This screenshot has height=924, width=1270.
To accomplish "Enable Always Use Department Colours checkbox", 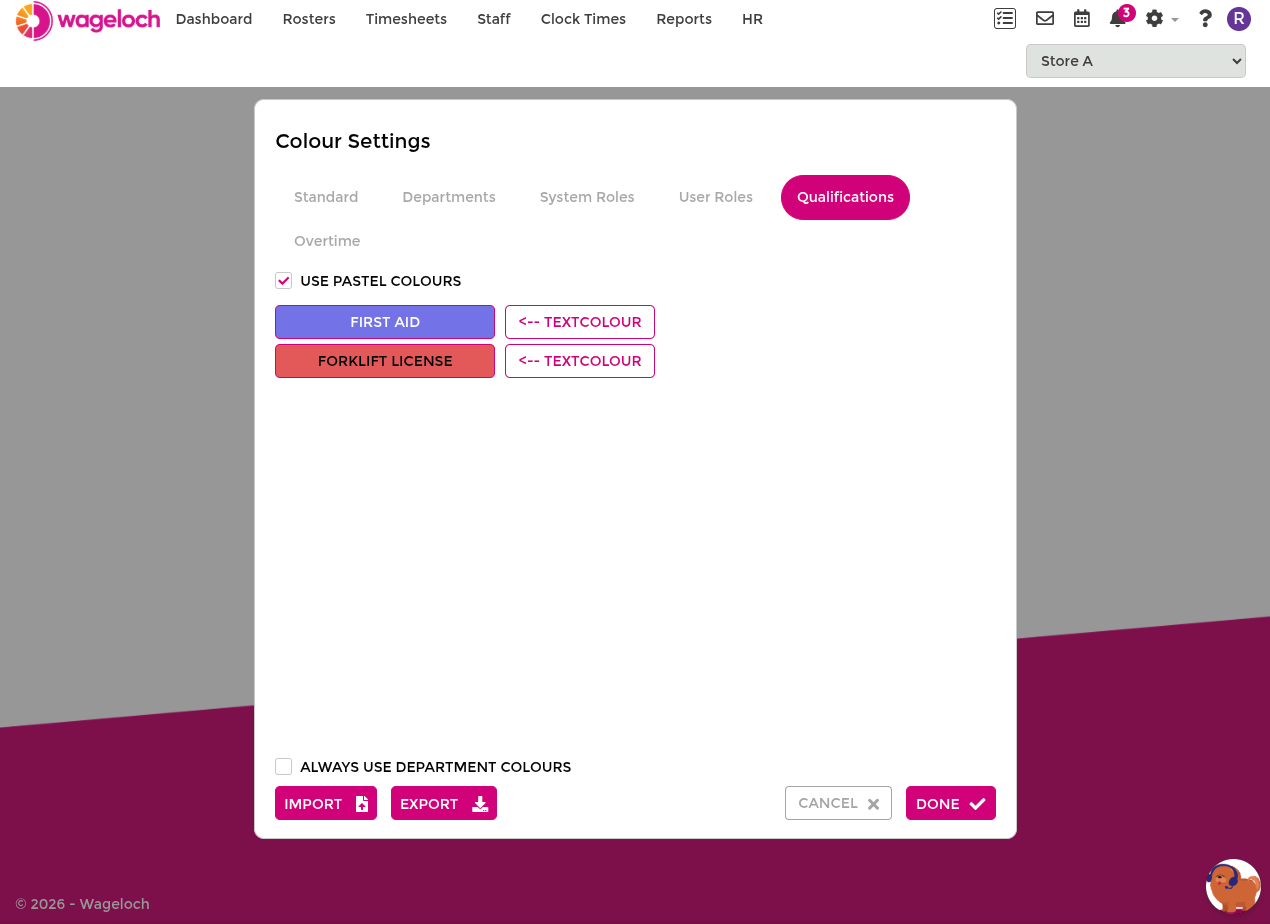I will point(284,767).
